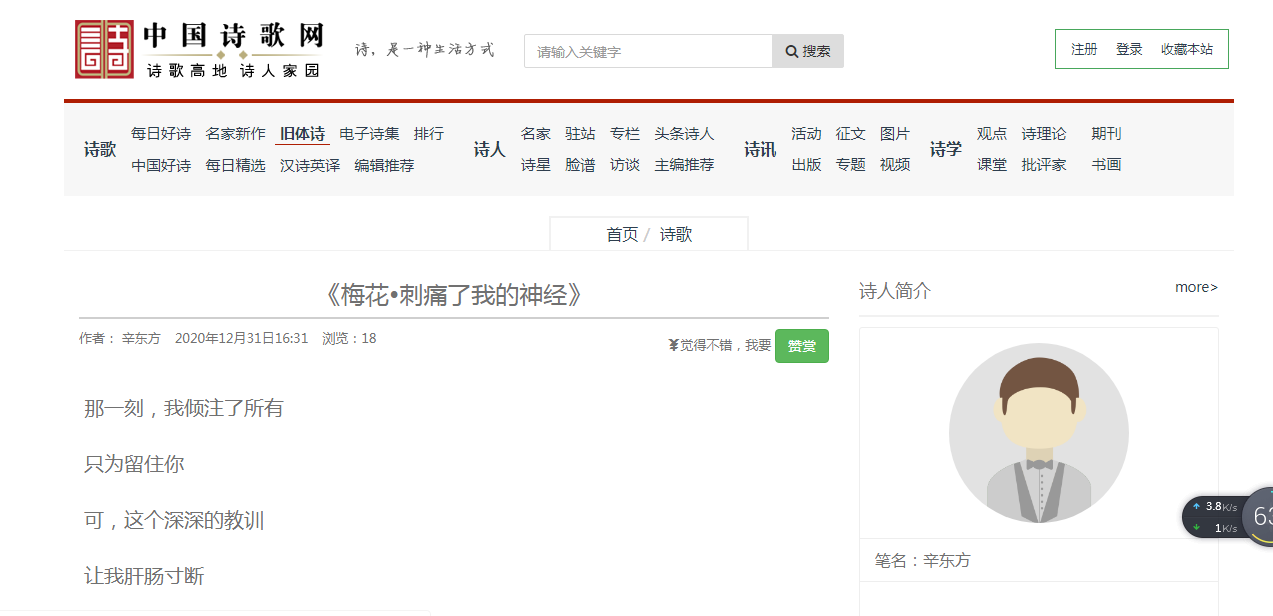Click the magnifier 搜索 search button
Image resolution: width=1273 pixels, height=616 pixels.
[x=807, y=51]
